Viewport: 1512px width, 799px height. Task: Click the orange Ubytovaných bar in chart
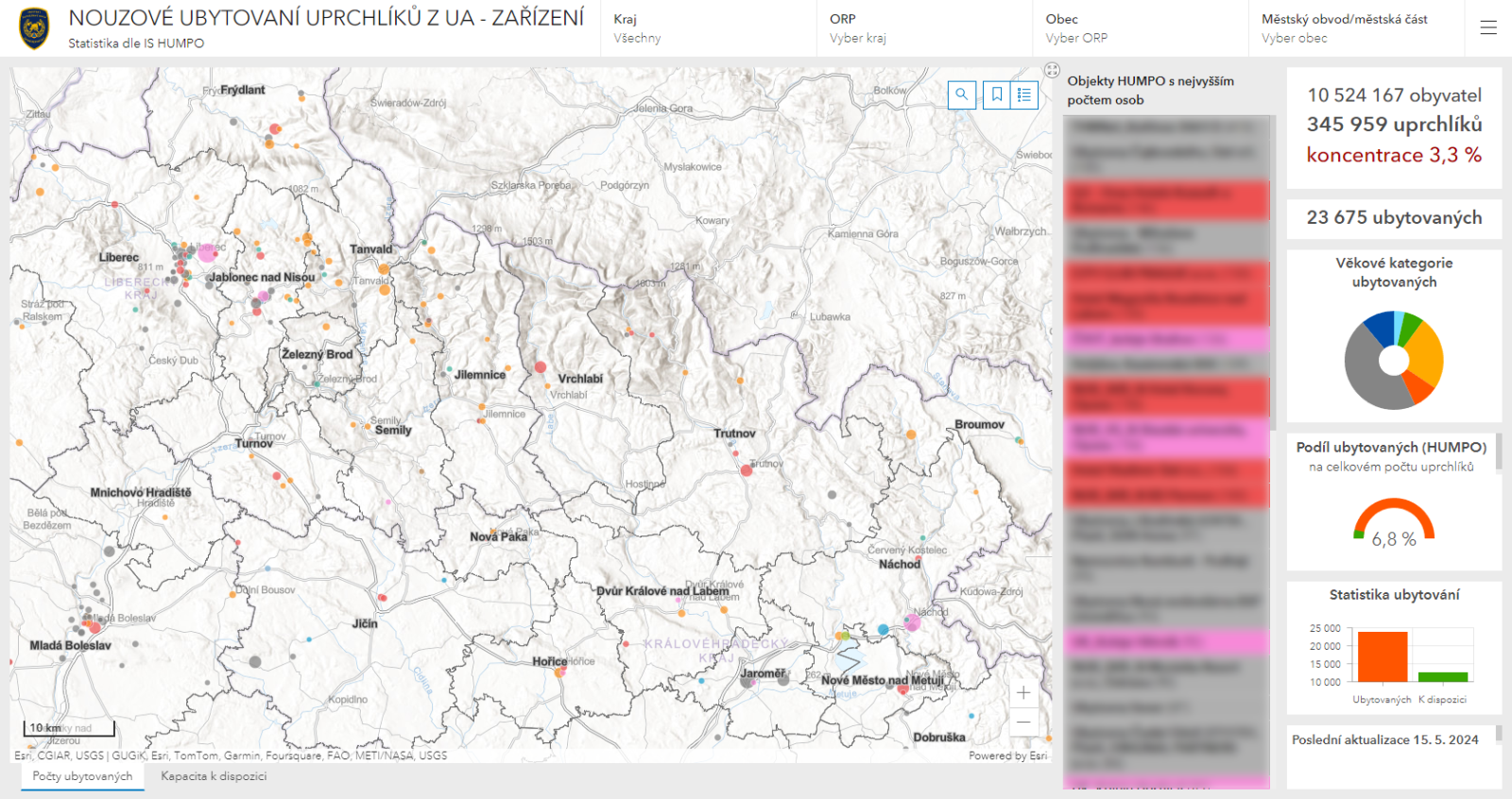pos(1383,656)
